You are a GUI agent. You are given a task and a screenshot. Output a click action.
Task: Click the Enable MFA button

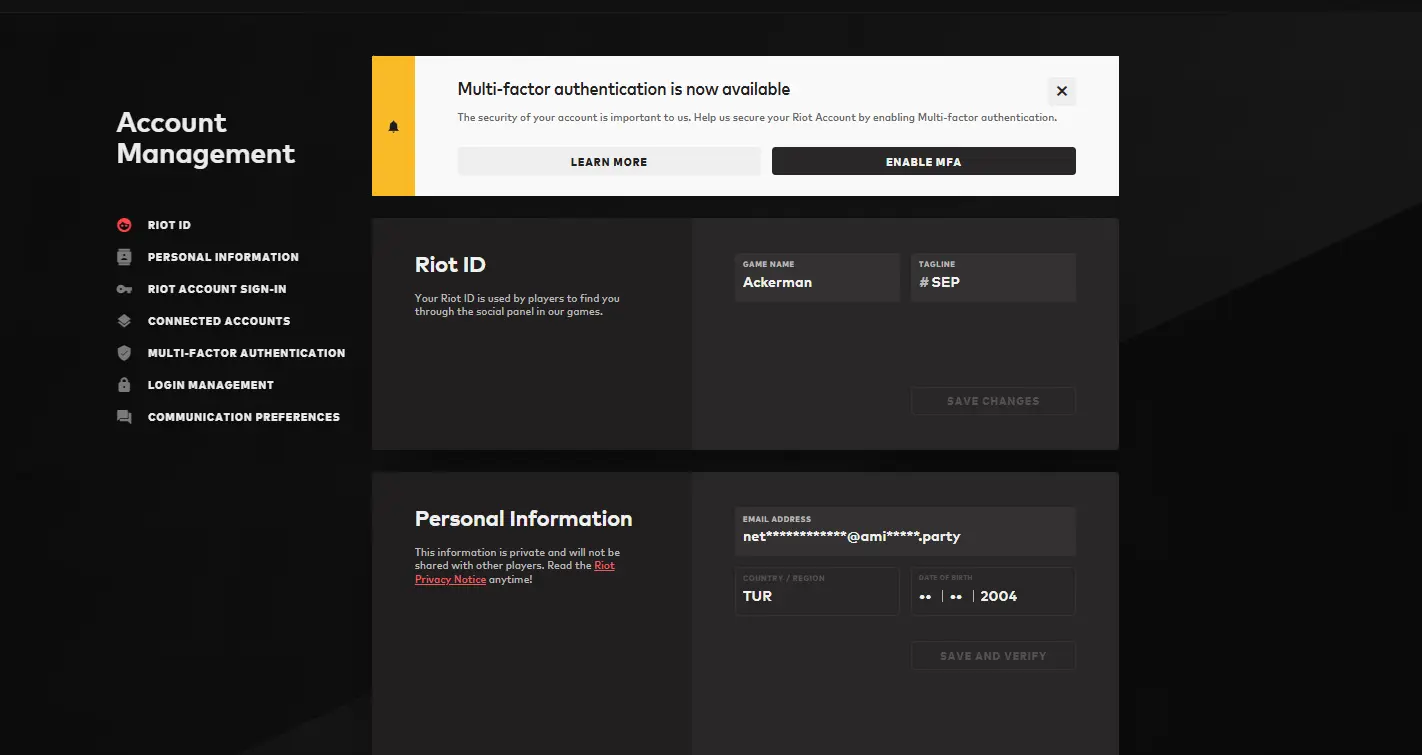click(x=923, y=161)
